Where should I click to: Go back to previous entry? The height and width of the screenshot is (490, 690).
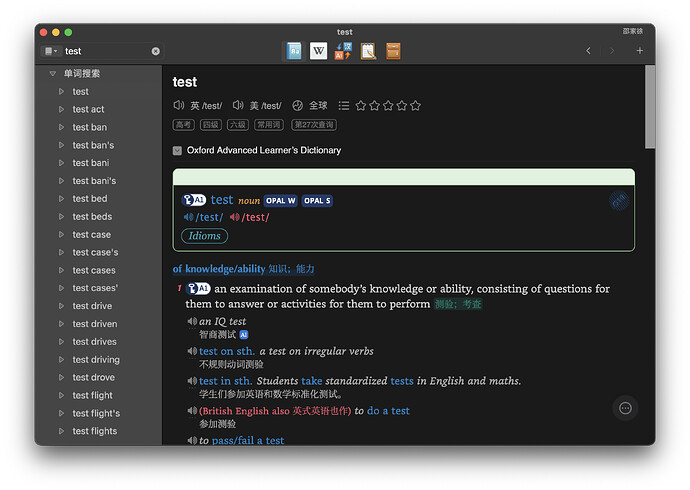(588, 51)
